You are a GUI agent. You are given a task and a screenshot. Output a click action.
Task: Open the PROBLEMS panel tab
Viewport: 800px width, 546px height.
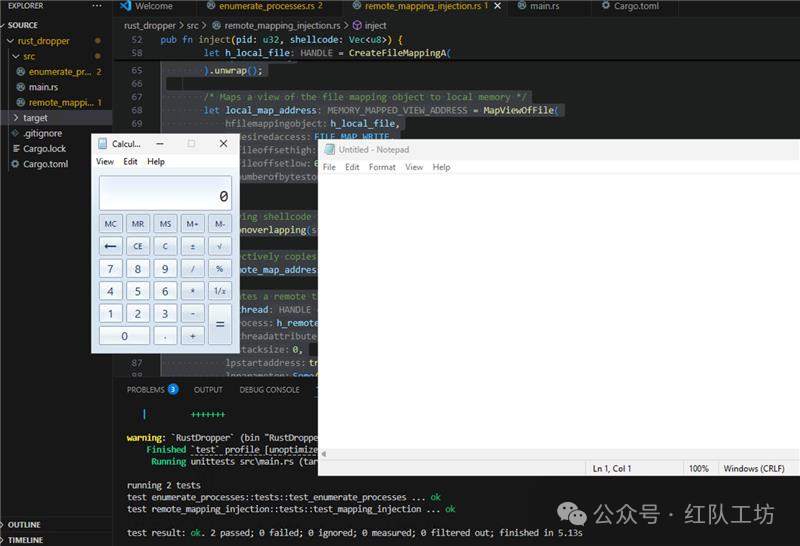pyautogui.click(x=146, y=389)
